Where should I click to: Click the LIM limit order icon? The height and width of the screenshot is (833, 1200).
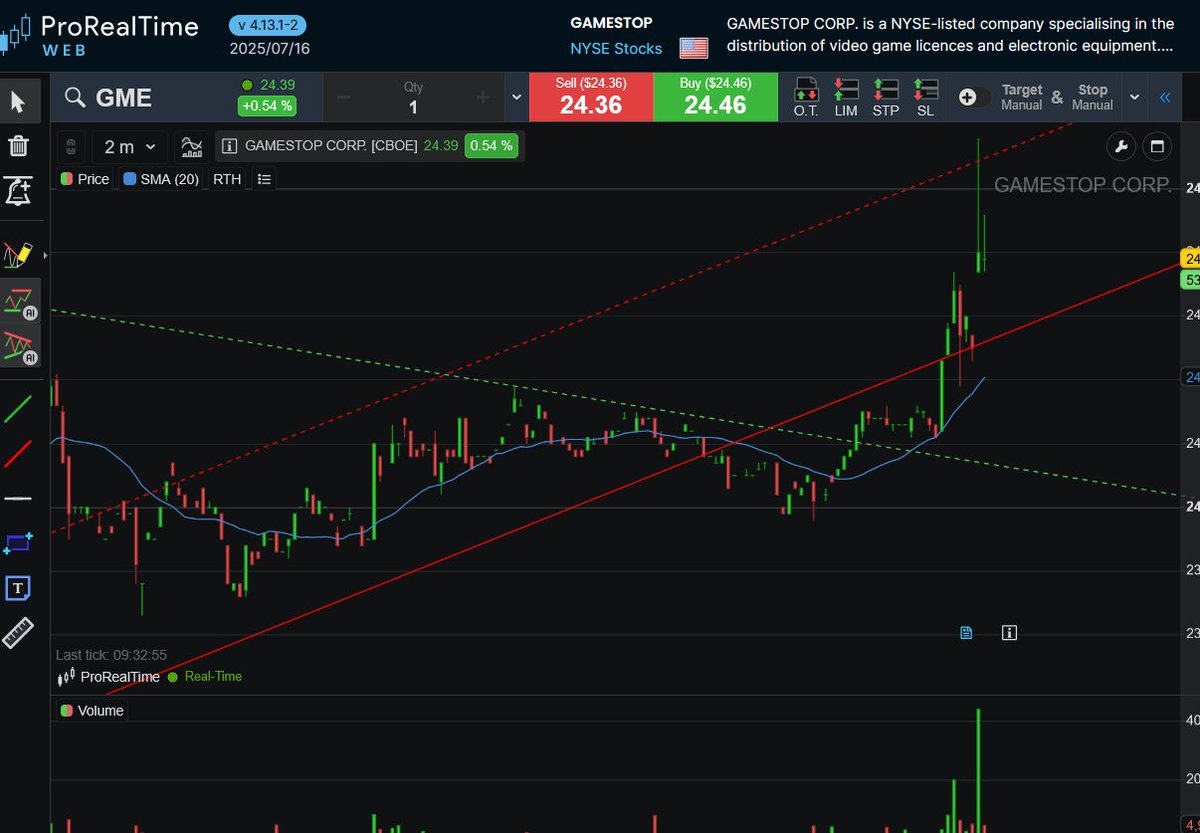tap(846, 98)
